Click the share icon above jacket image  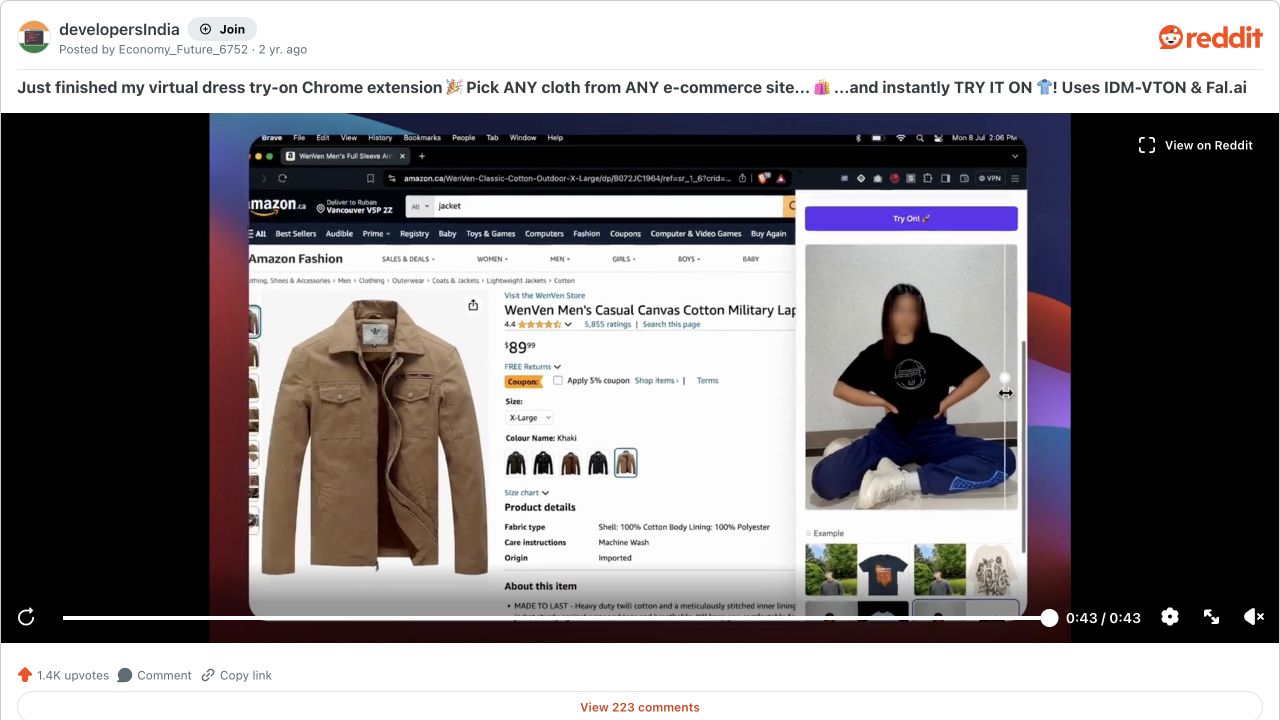click(x=473, y=305)
